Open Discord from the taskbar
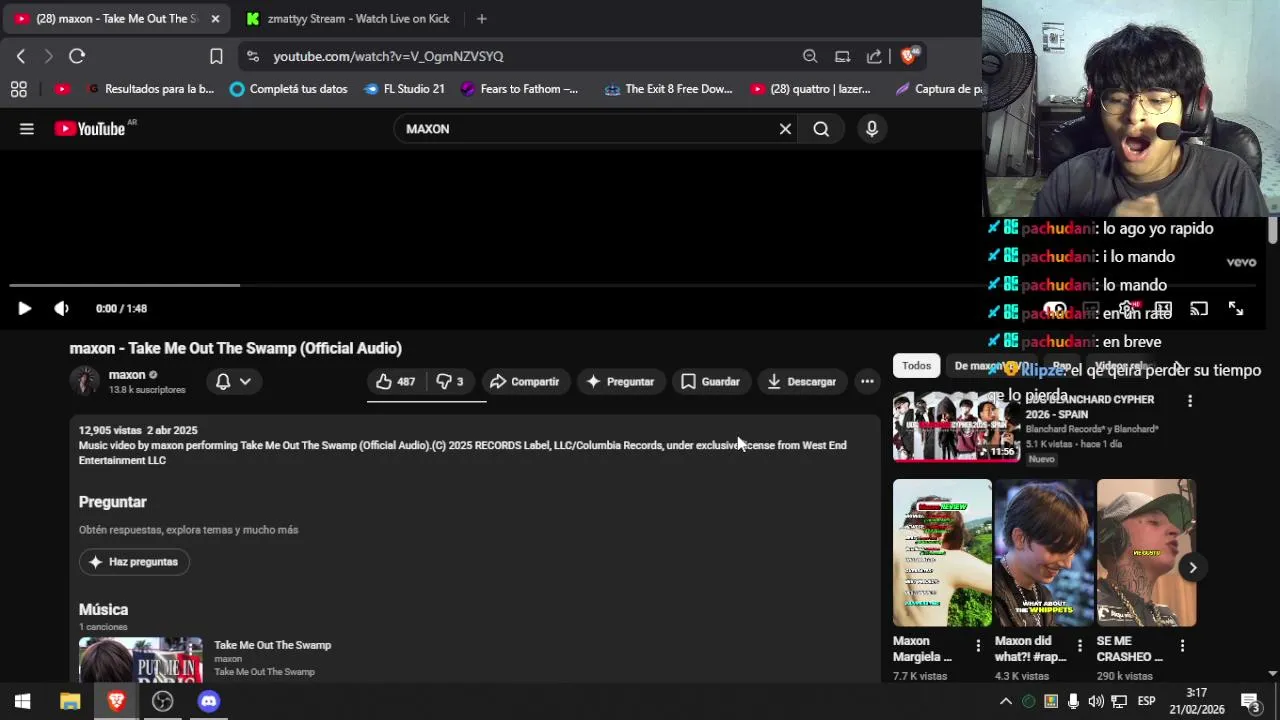1280x720 pixels. click(x=208, y=701)
